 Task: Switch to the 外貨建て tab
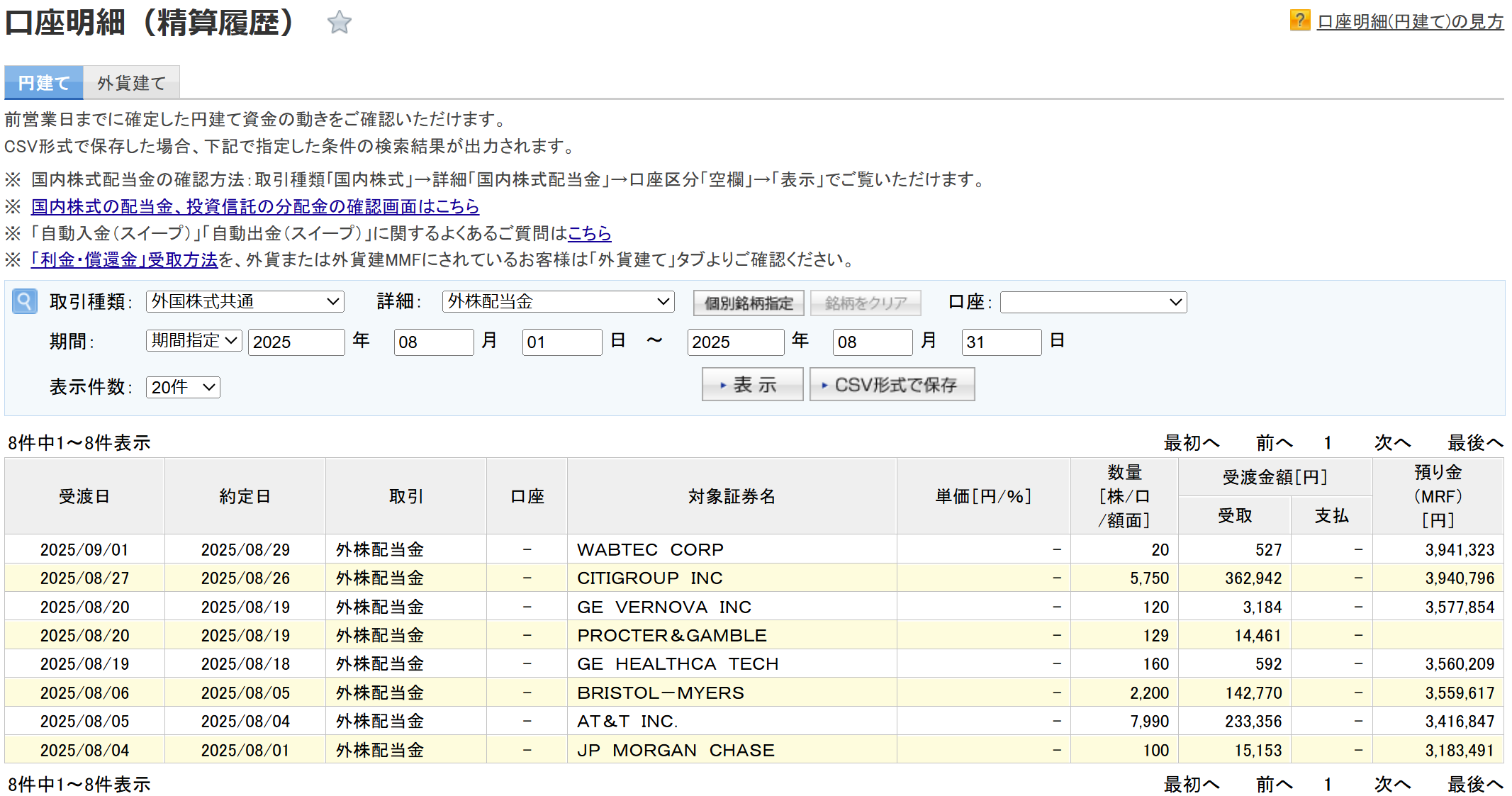pyautogui.click(x=131, y=83)
